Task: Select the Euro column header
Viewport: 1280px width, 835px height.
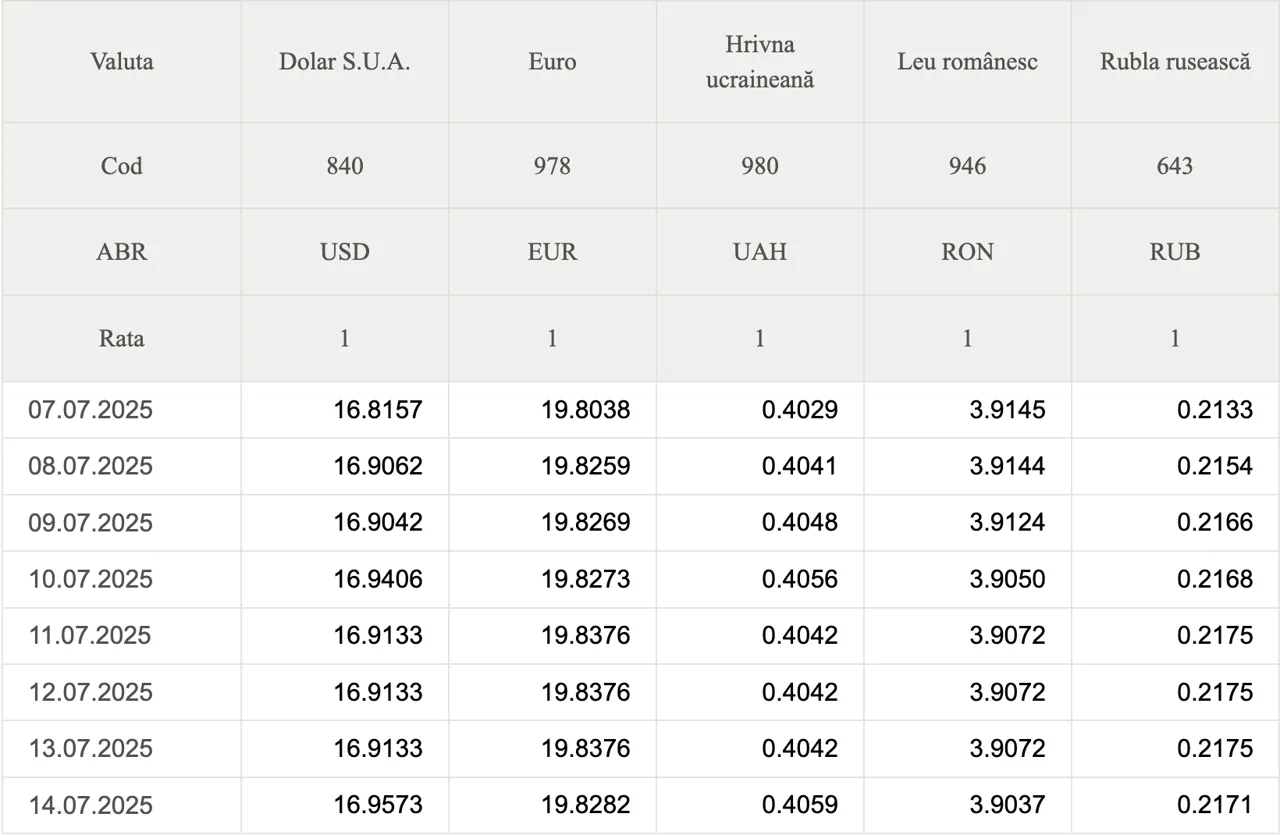Action: 552,62
